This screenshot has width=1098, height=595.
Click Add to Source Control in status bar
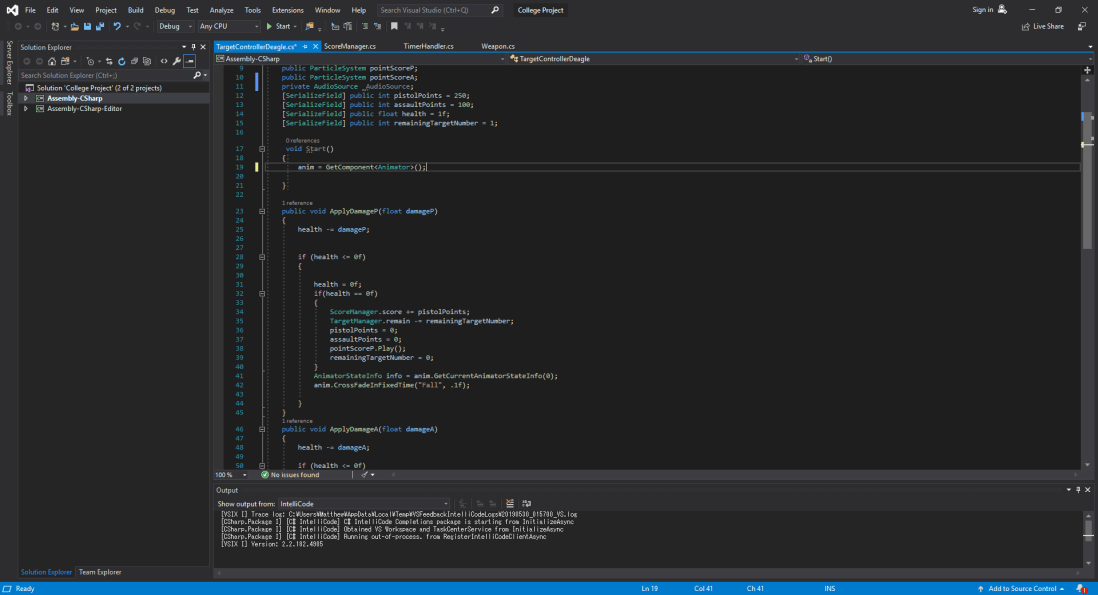pos(1021,589)
